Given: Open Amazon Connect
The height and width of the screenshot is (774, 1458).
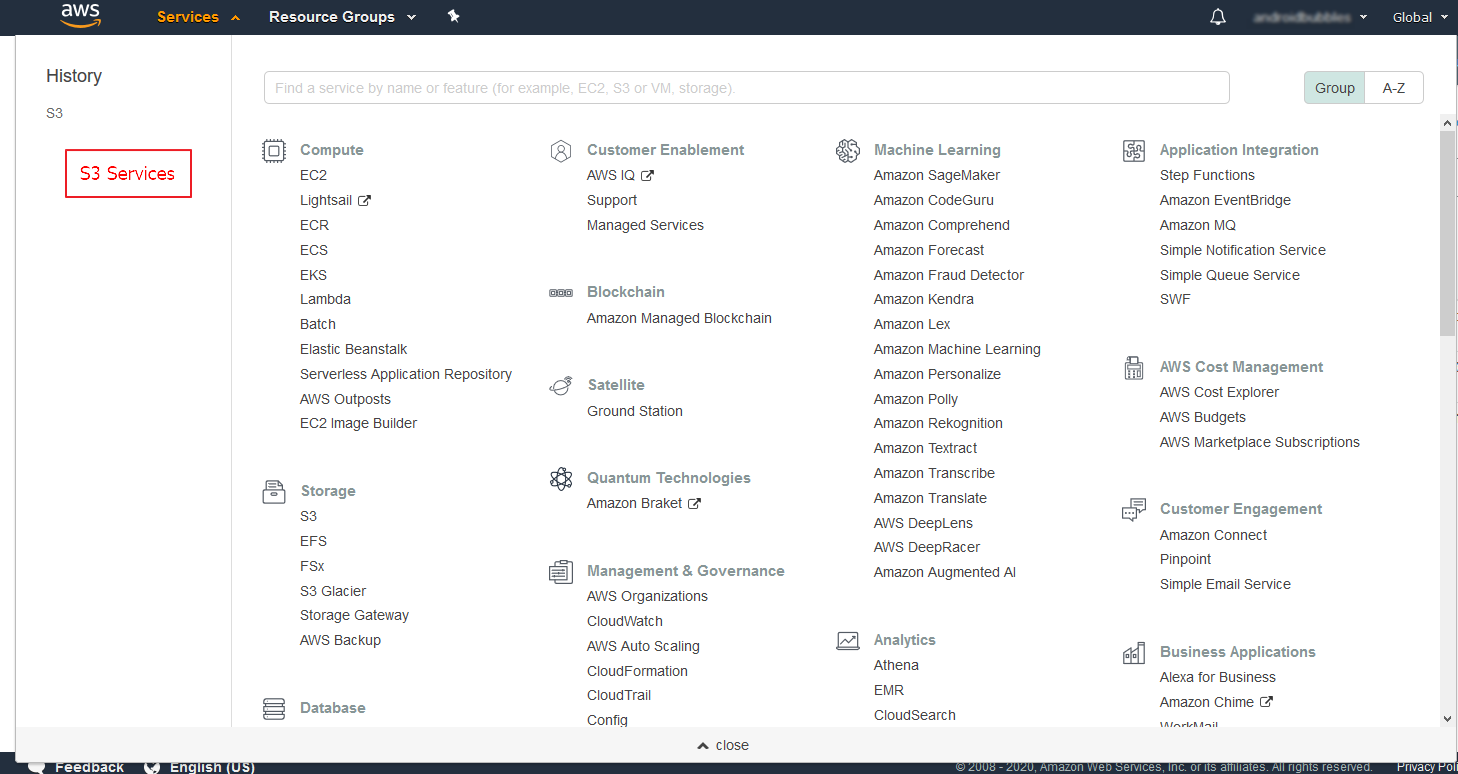Looking at the screenshot, I should 1213,535.
